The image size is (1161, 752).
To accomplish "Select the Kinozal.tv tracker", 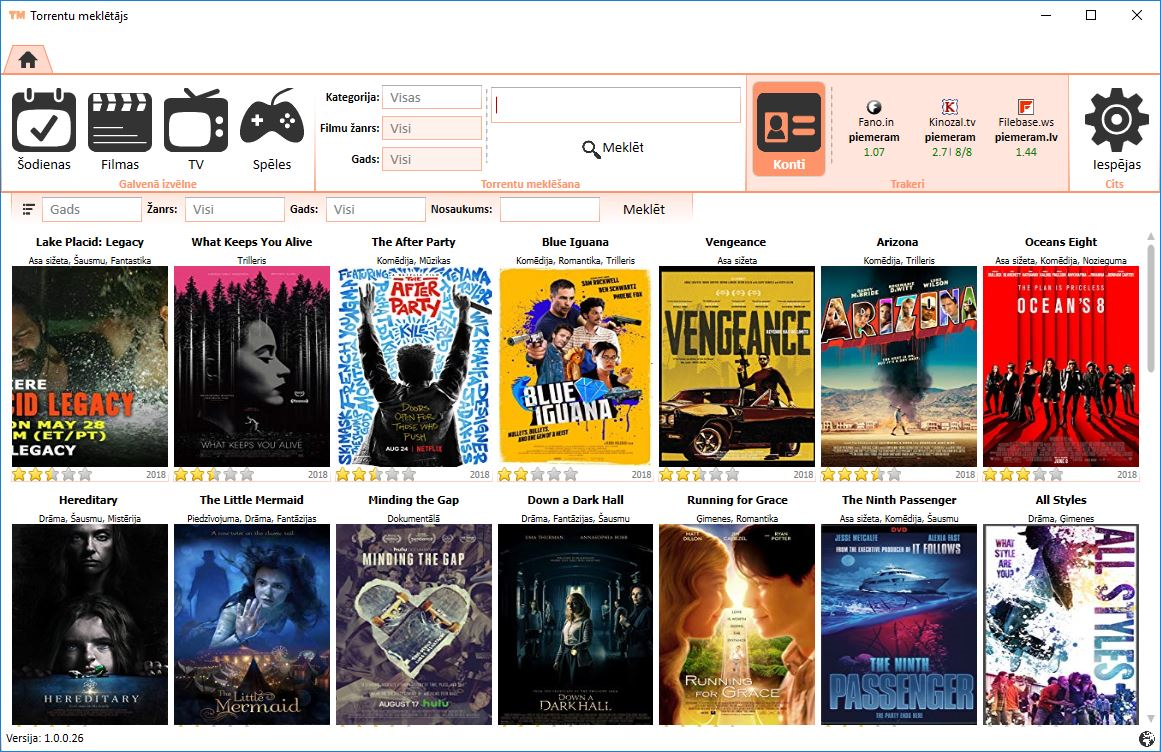I will pyautogui.click(x=951, y=130).
